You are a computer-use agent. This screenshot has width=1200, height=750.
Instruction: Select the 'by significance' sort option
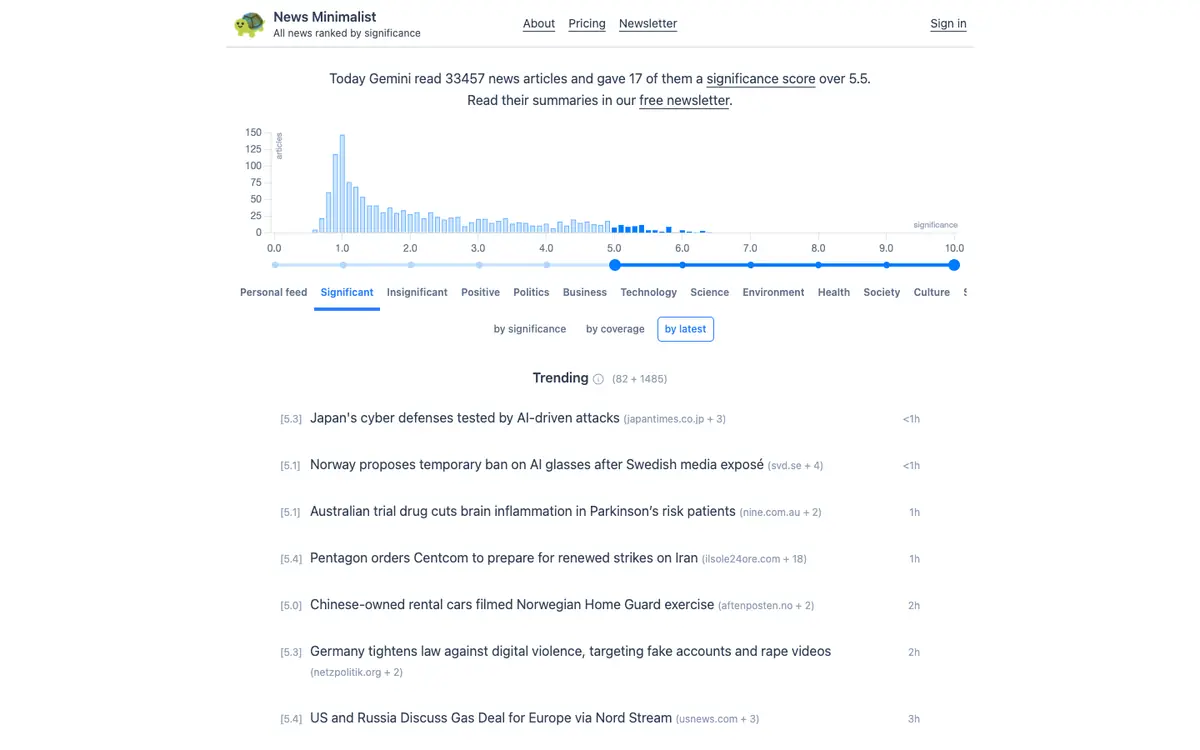pyautogui.click(x=530, y=329)
